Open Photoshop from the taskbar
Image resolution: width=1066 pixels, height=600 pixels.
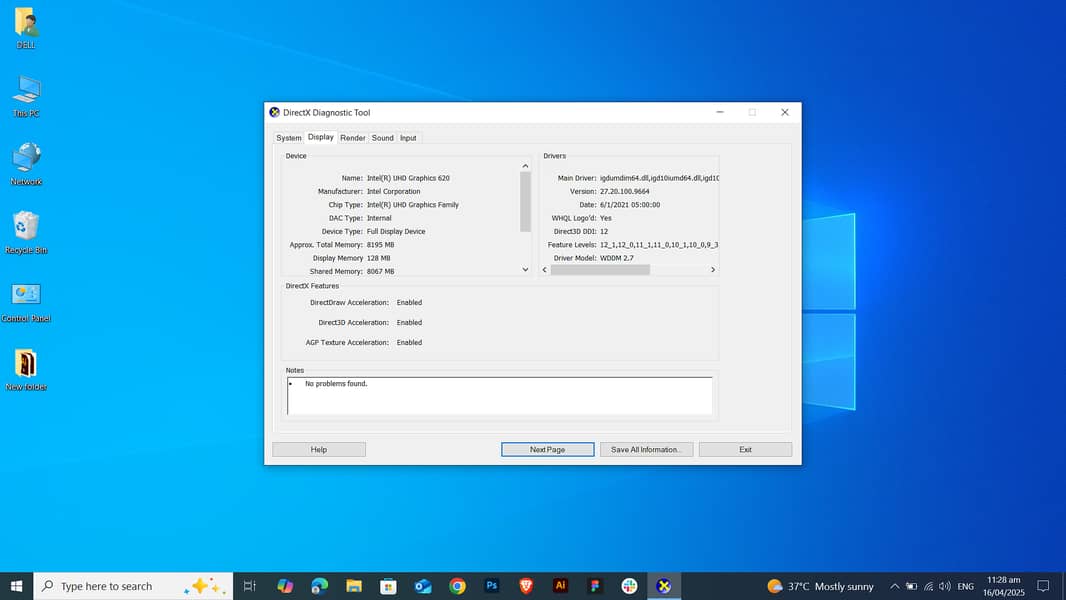pyautogui.click(x=492, y=586)
